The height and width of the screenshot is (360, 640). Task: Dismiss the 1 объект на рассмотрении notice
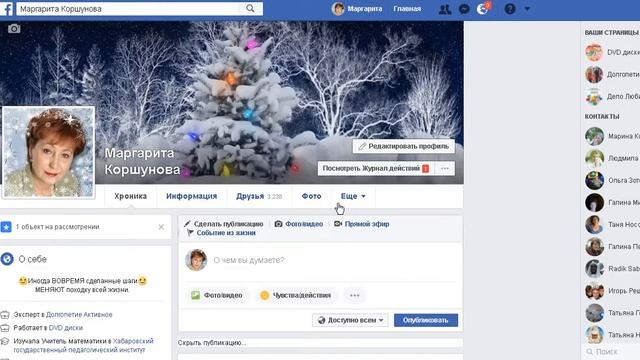(161, 227)
